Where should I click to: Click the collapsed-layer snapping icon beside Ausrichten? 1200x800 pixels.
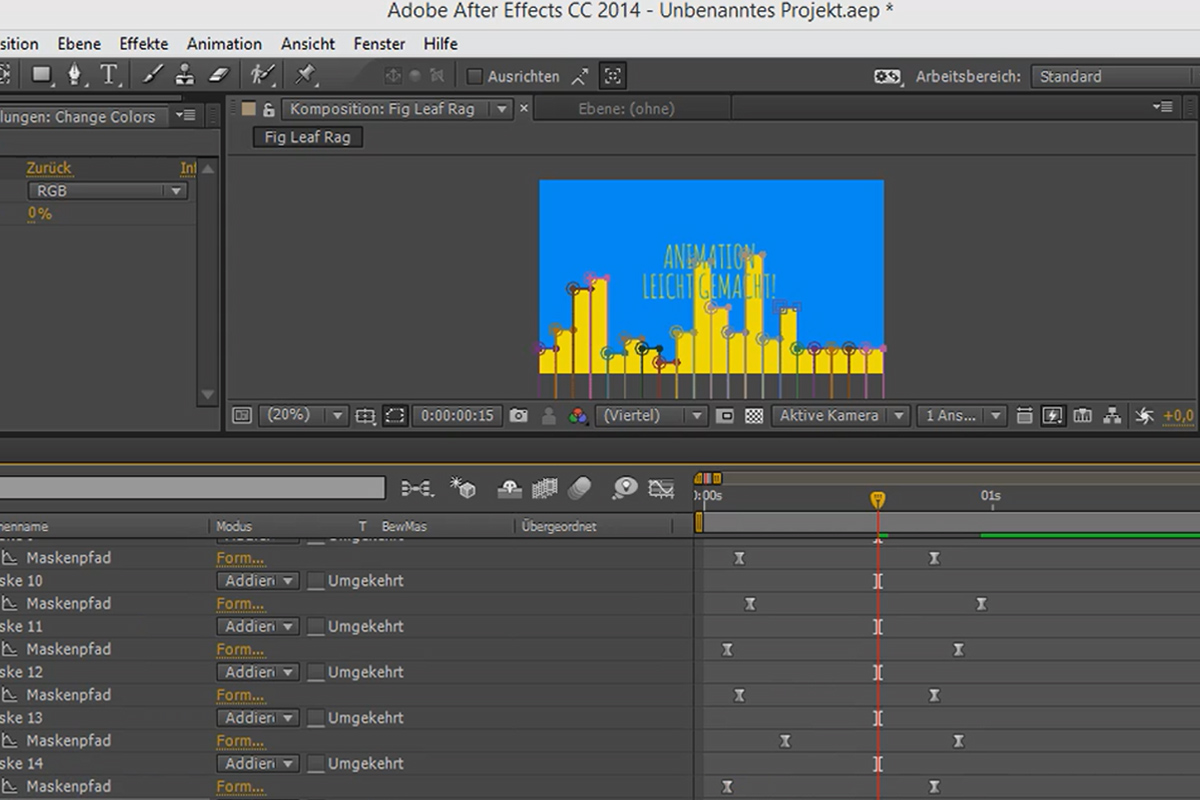coord(612,76)
